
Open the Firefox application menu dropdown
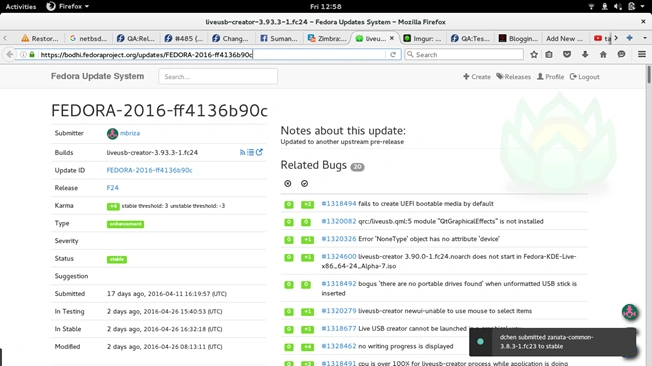(67, 6)
